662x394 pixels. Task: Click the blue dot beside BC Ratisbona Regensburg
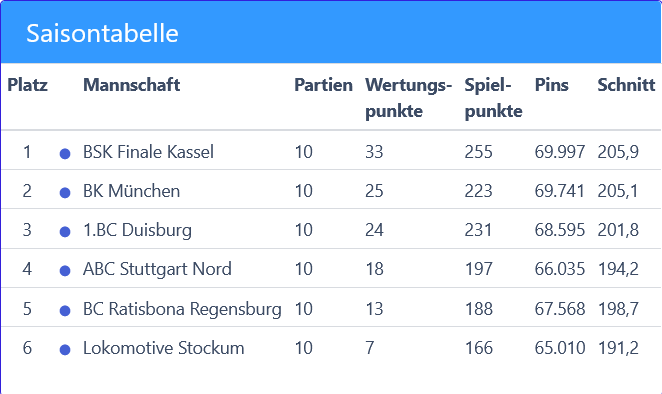point(65,311)
